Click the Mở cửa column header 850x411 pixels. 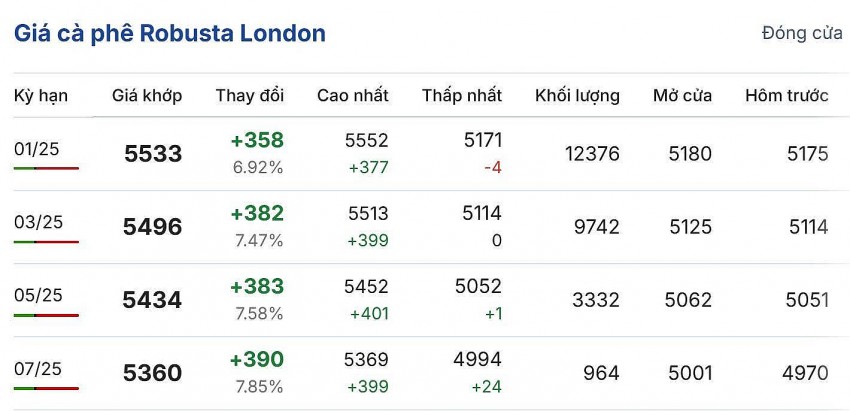(x=683, y=96)
